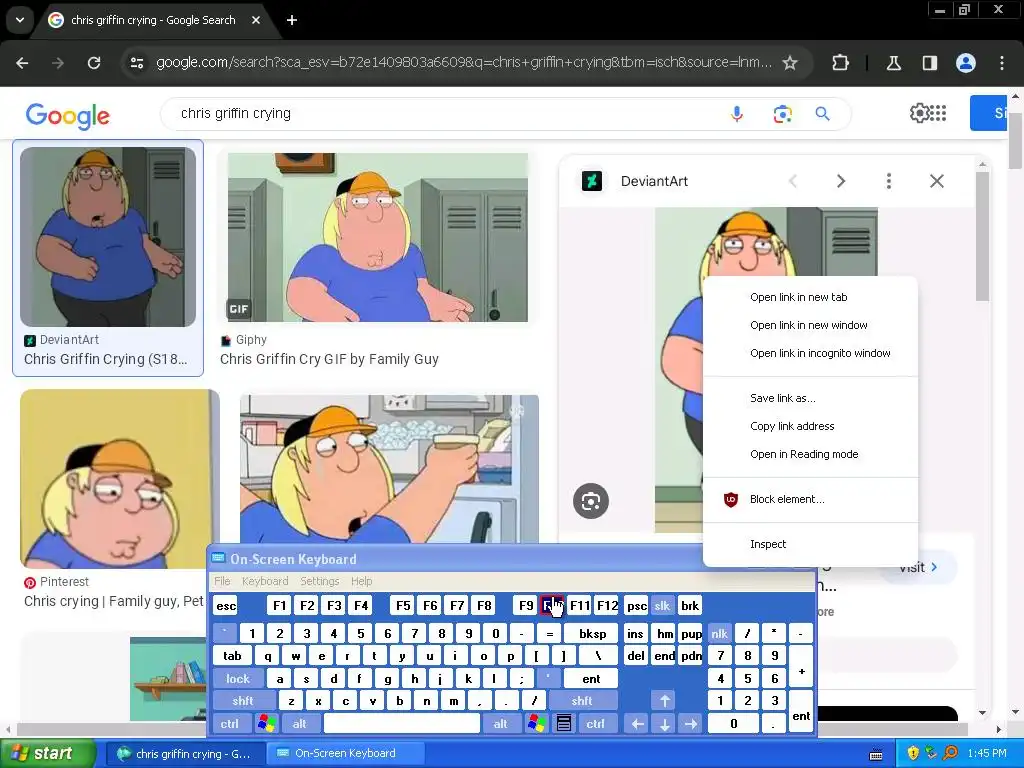Image resolution: width=1024 pixels, height=768 pixels.
Task: Click the security shield tray icon
Action: 913,754
